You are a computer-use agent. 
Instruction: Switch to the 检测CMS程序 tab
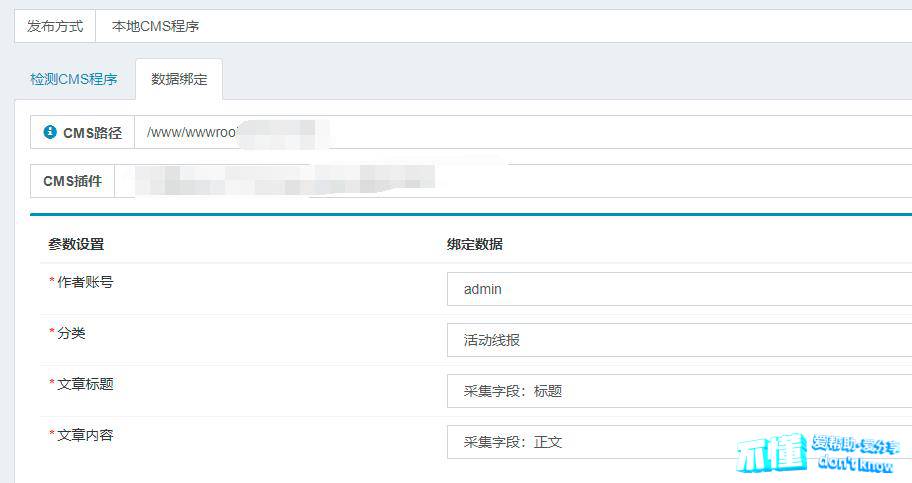point(74,79)
